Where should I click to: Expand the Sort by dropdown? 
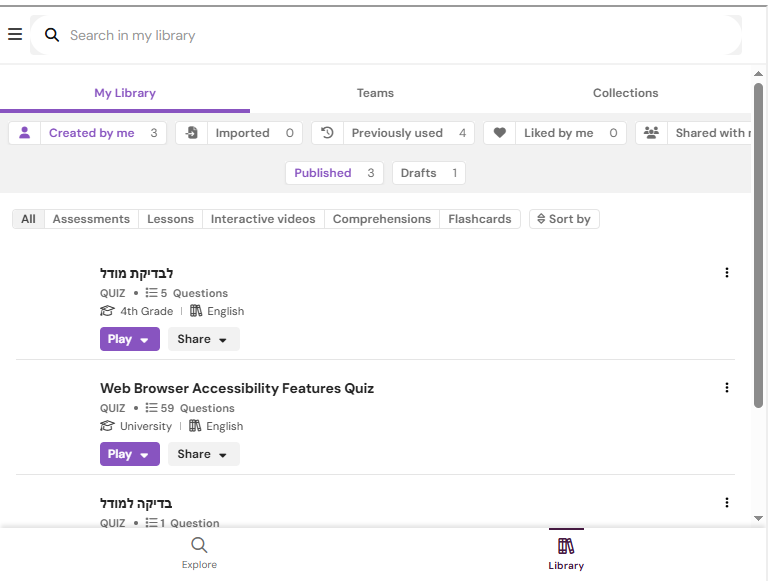(564, 219)
